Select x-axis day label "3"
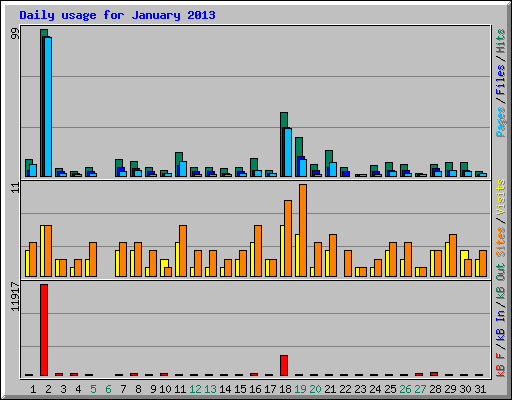This screenshot has height=400, width=512. (63, 389)
